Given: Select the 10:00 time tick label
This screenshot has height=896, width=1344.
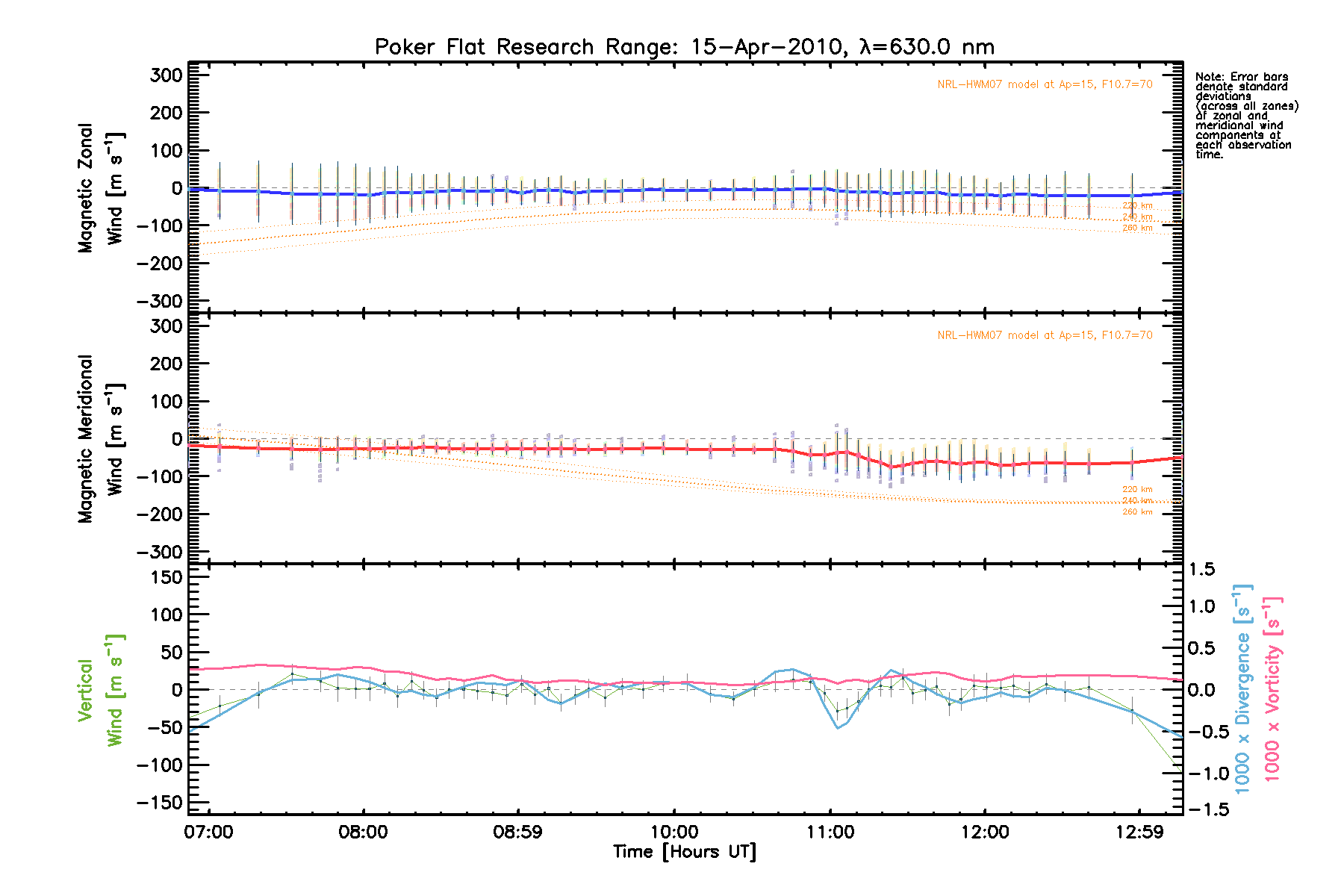Looking at the screenshot, I should 674,832.
